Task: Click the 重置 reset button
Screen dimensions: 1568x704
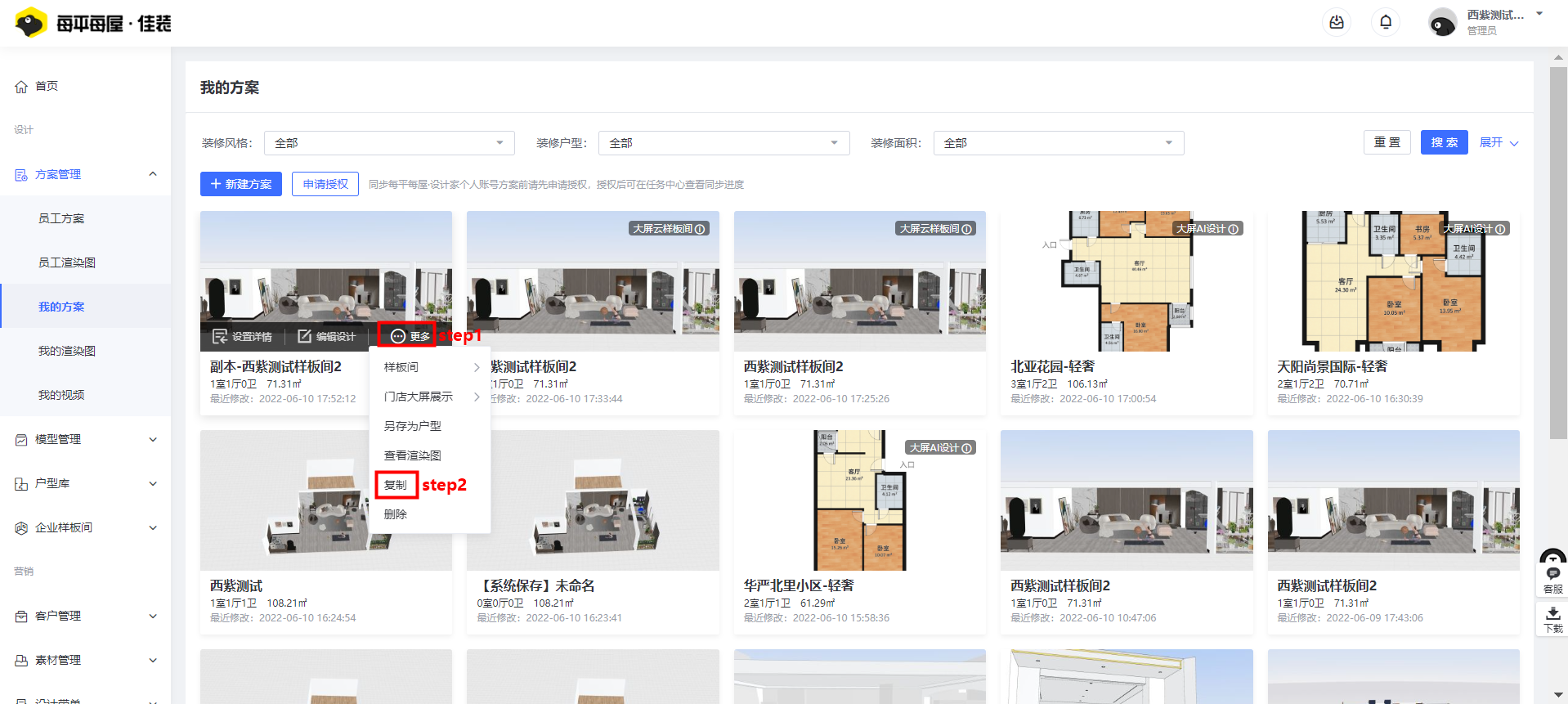Action: [x=1387, y=142]
